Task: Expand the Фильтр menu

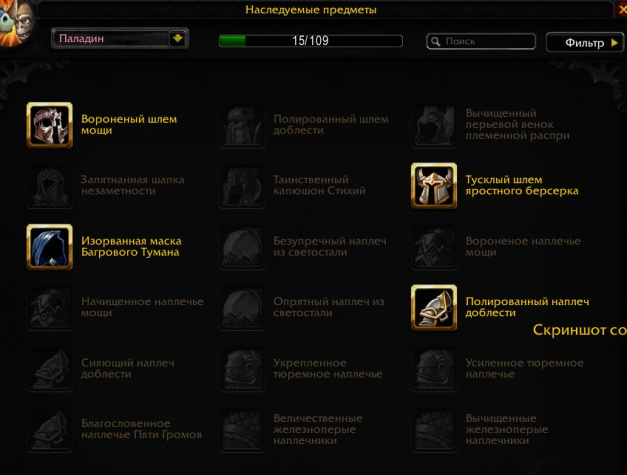Action: pos(585,42)
